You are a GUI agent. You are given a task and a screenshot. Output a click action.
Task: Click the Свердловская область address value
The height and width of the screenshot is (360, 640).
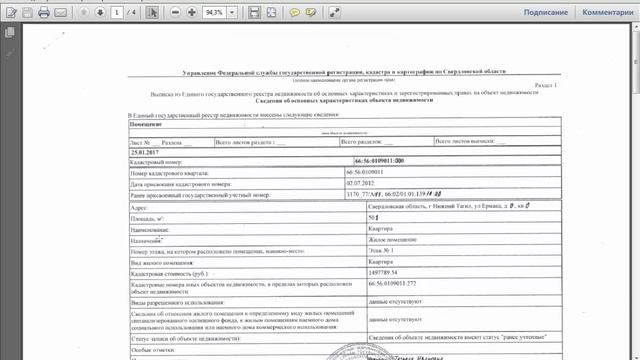coord(449,206)
